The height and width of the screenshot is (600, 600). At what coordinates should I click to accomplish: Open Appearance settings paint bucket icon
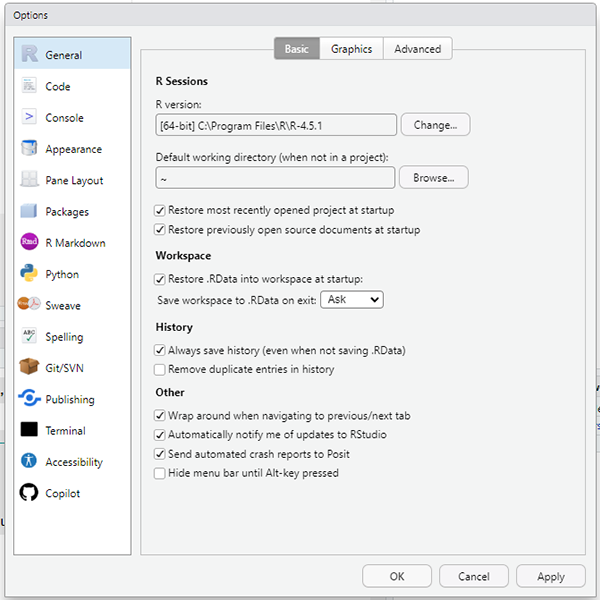[29, 149]
